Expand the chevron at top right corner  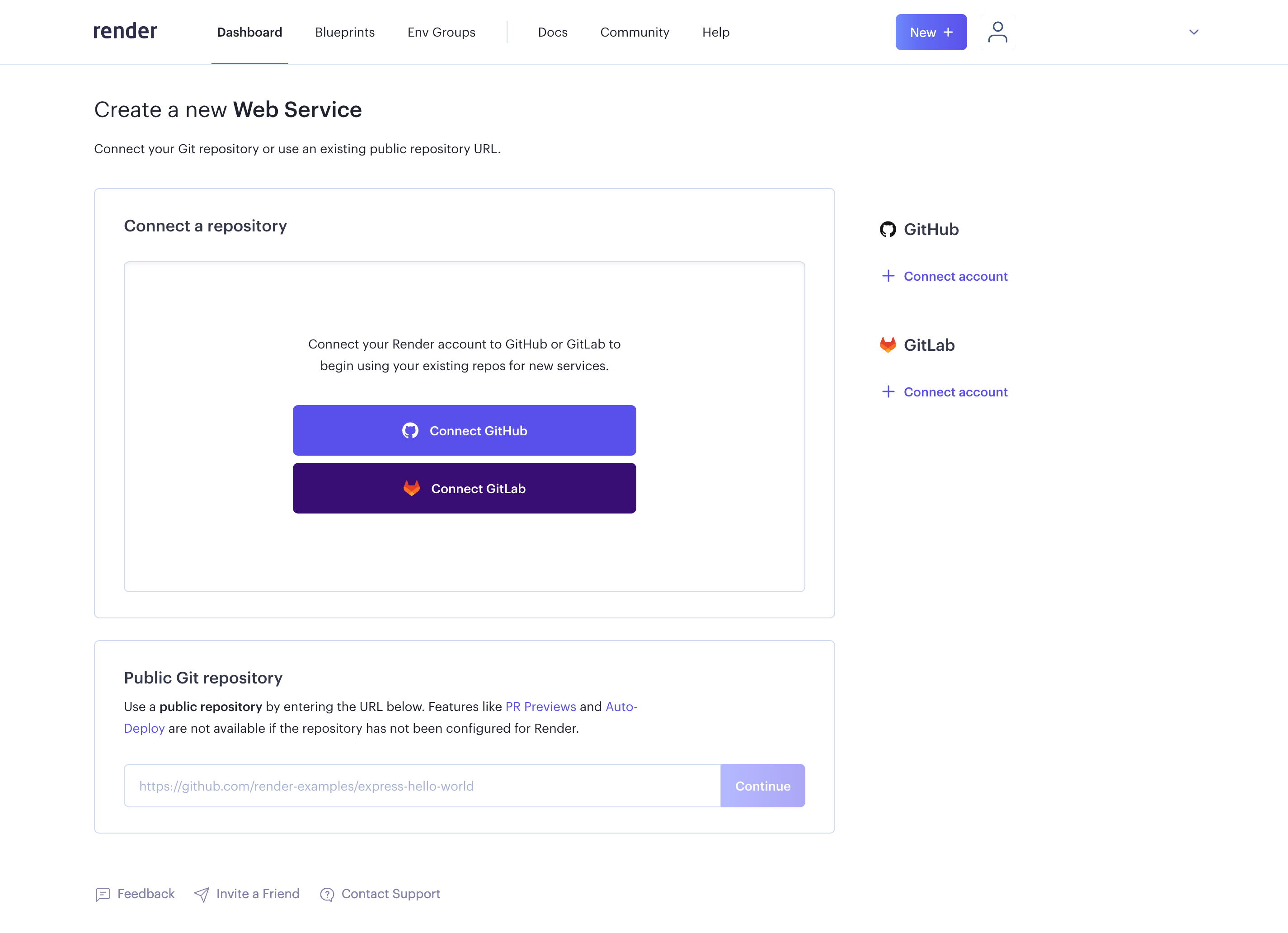[1193, 32]
